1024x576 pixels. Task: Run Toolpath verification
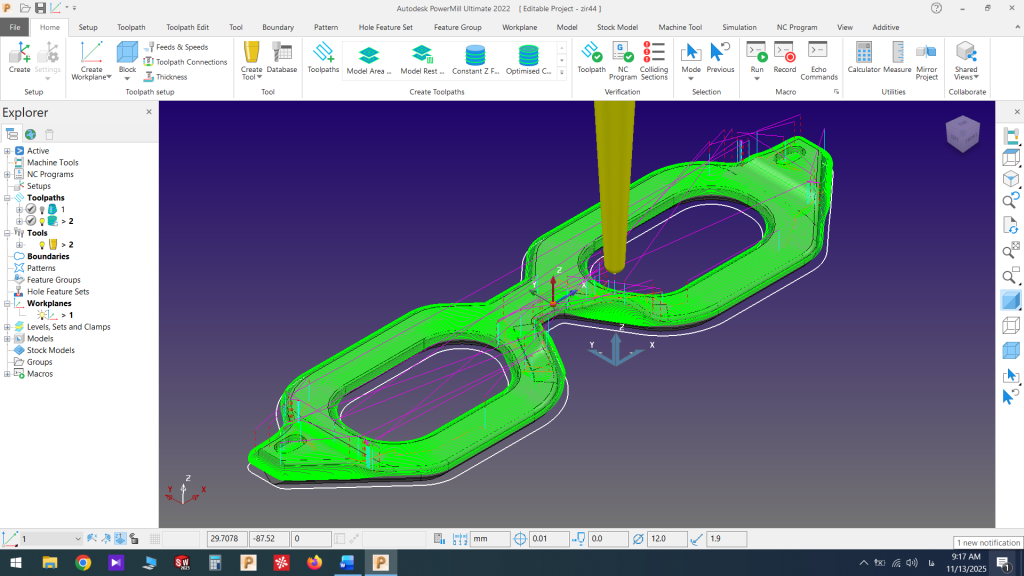coord(591,57)
